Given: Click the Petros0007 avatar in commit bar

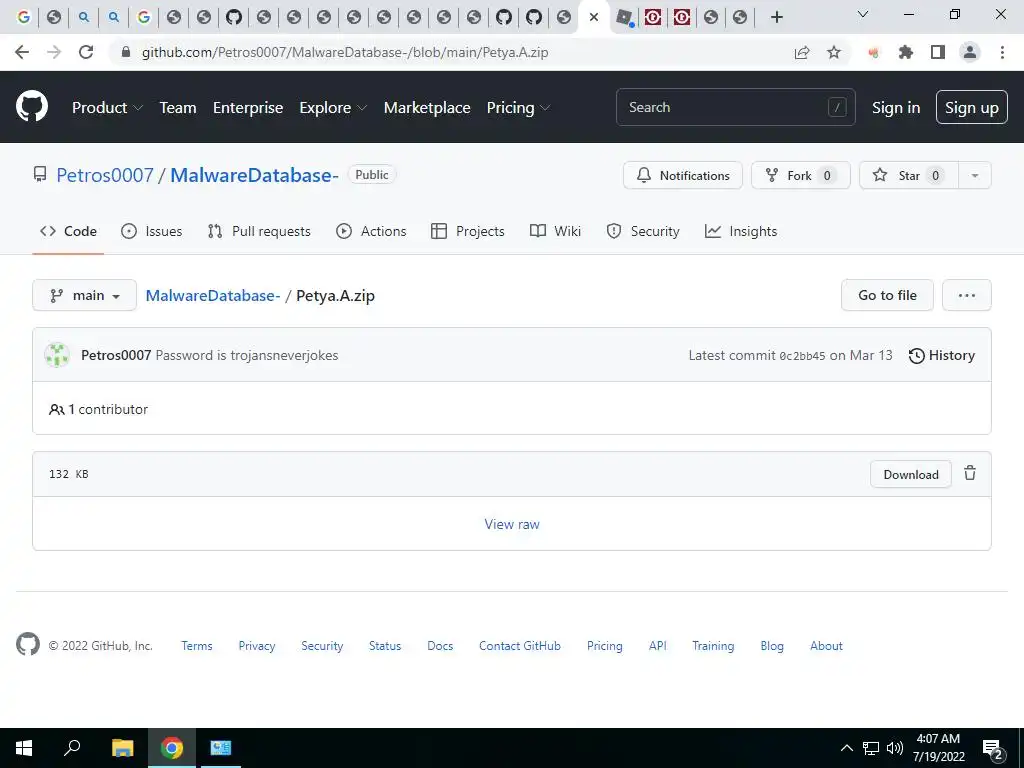Looking at the screenshot, I should 57,355.
